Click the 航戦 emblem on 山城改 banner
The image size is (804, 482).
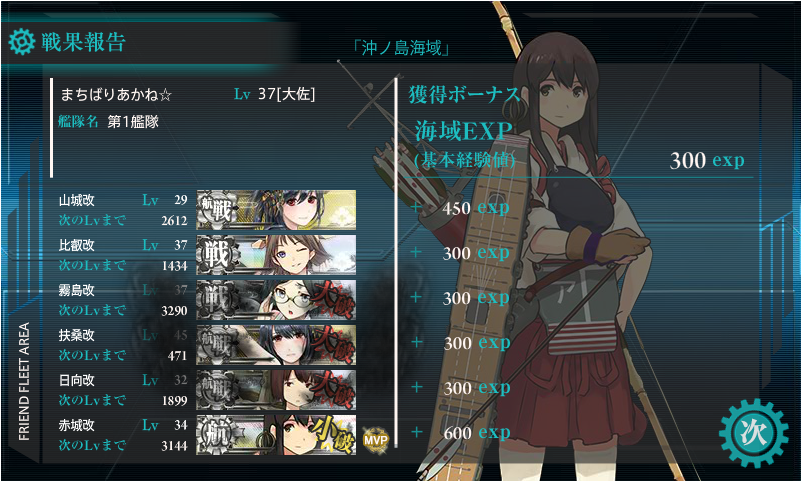(x=219, y=210)
